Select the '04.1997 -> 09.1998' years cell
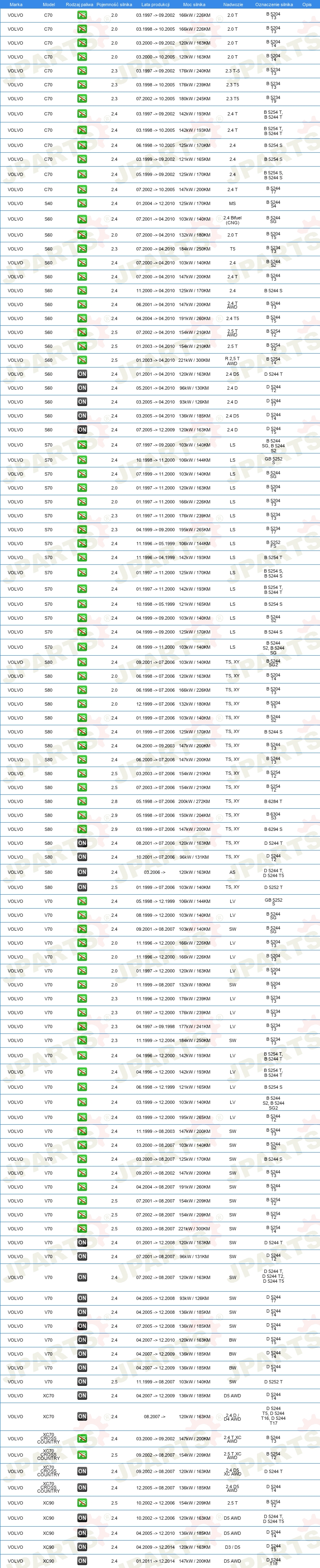Screen dimensions: 320x1568 155,1027
